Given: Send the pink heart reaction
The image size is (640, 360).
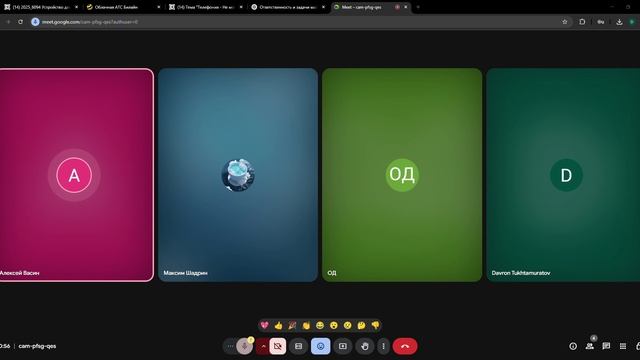Looking at the screenshot, I should pyautogui.click(x=264, y=325).
